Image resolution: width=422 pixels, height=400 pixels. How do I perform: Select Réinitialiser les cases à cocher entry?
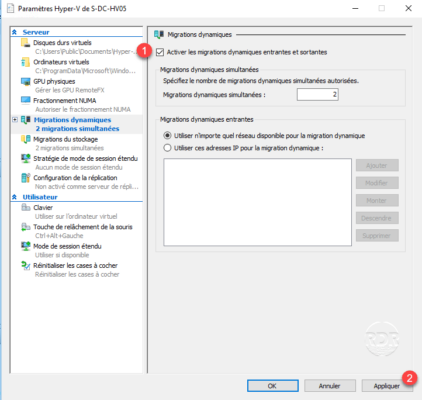point(75,266)
